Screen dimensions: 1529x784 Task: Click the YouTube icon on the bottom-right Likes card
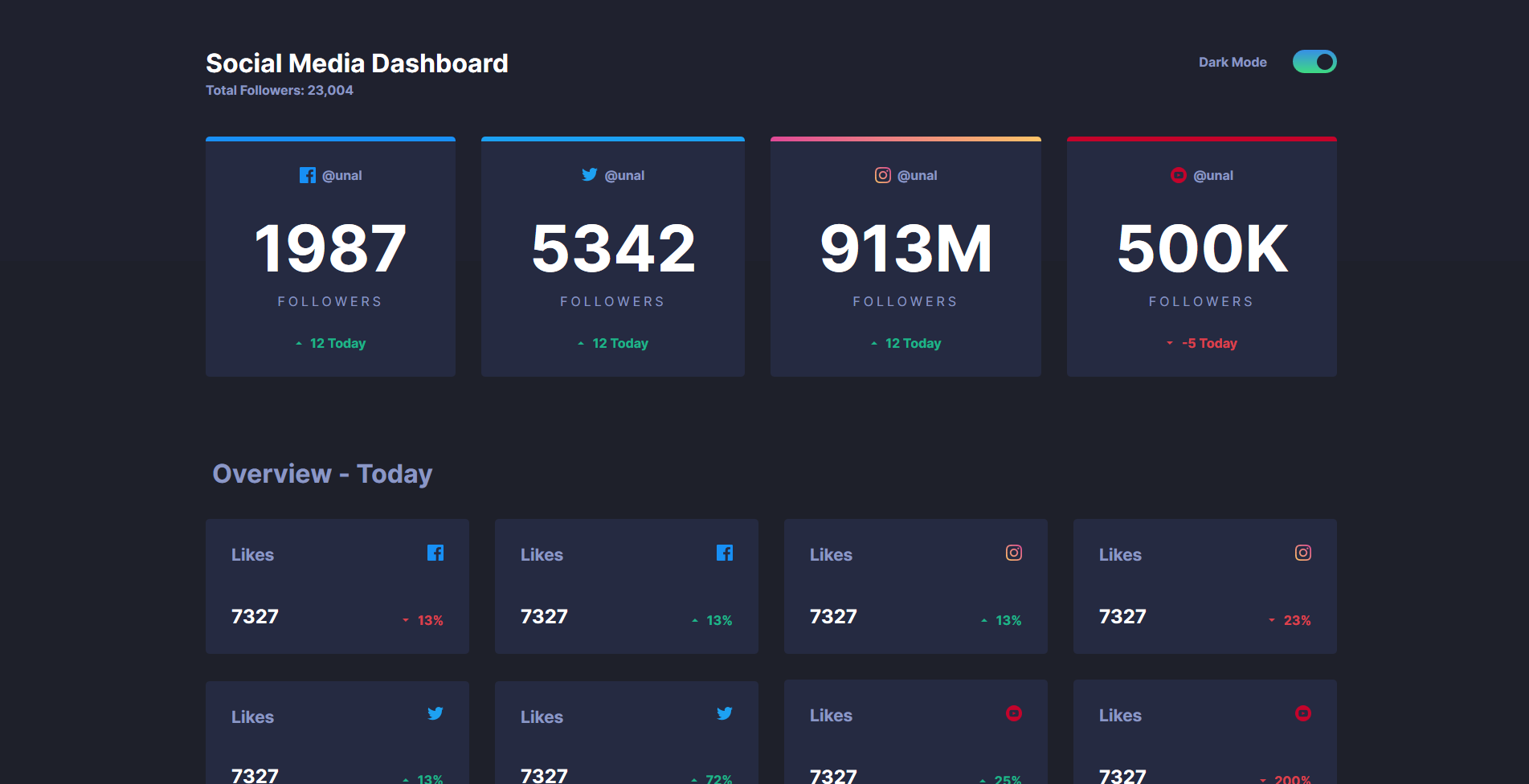[1303, 713]
